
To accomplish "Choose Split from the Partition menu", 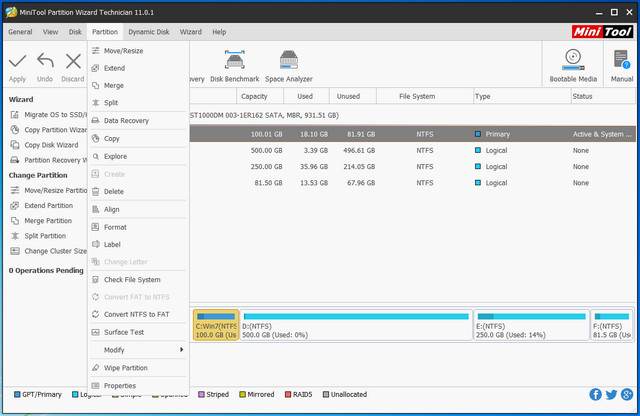I will [x=138, y=103].
